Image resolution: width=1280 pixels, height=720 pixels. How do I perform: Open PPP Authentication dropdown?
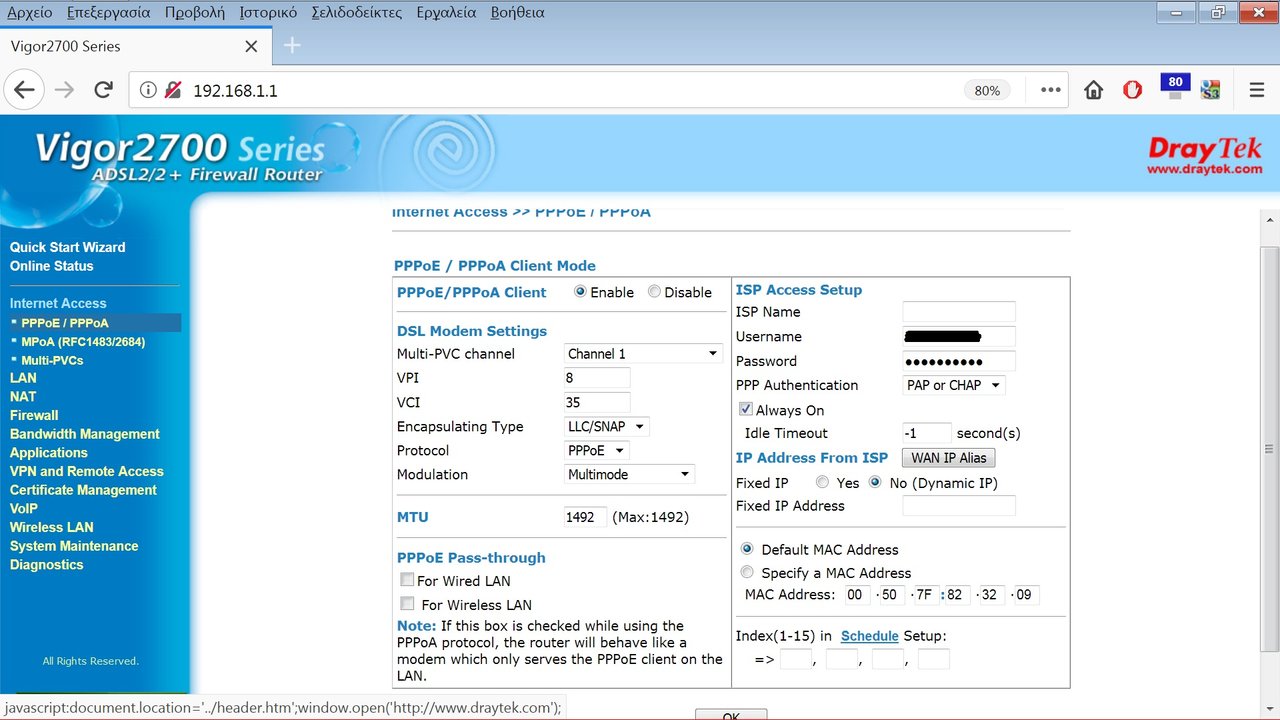954,385
